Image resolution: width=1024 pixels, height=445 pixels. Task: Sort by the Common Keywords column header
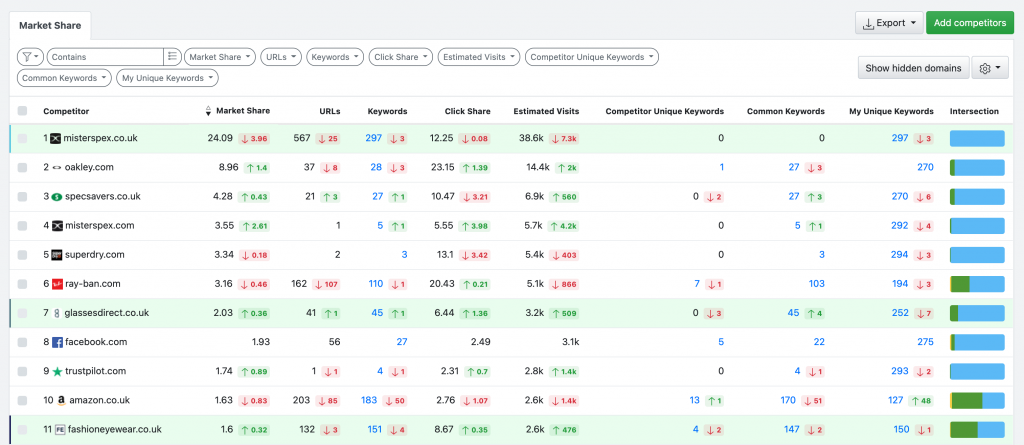786,111
